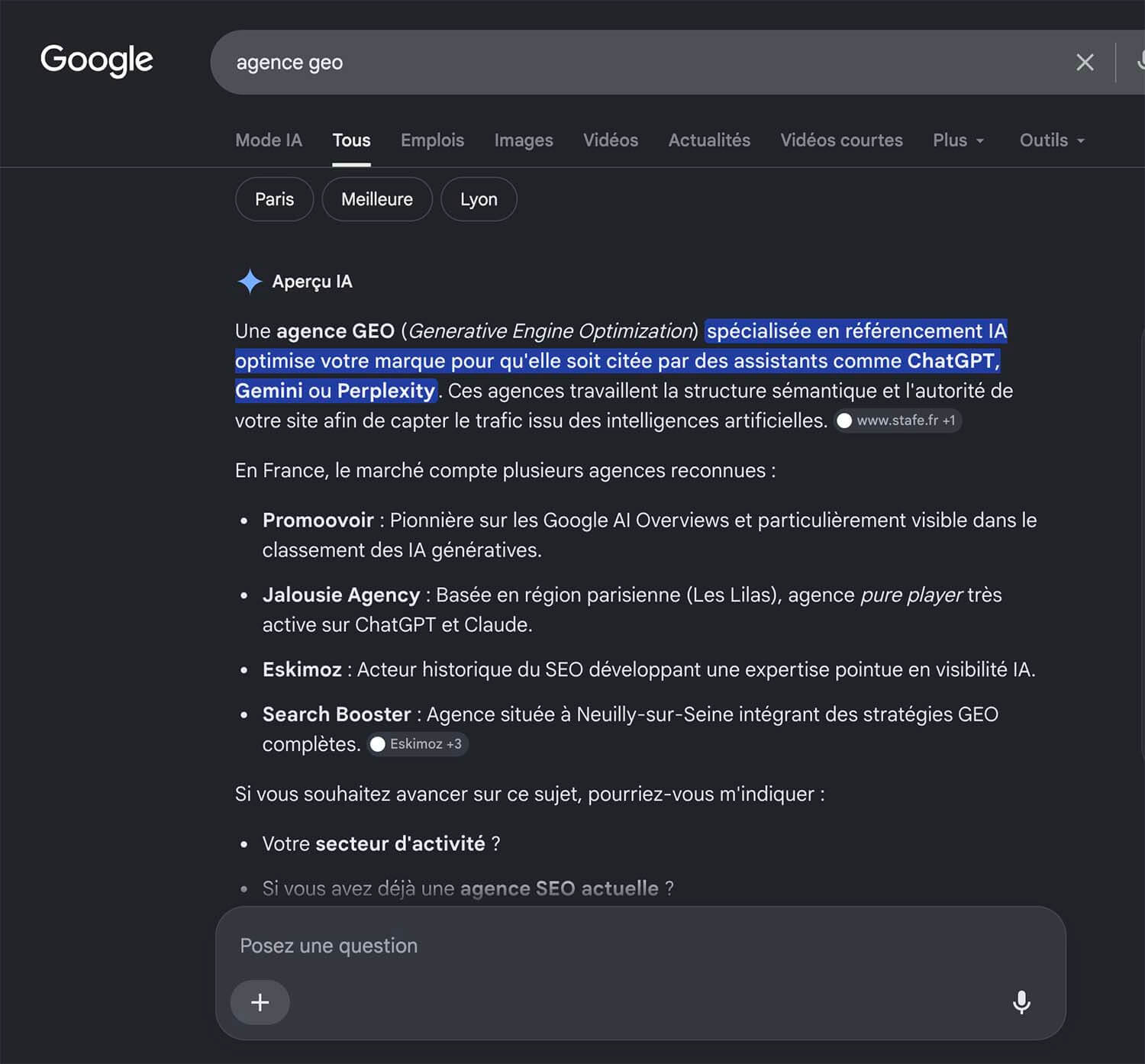Open the Eskimoz +3 source chip
This screenshot has height=1064, width=1145.
click(x=418, y=744)
